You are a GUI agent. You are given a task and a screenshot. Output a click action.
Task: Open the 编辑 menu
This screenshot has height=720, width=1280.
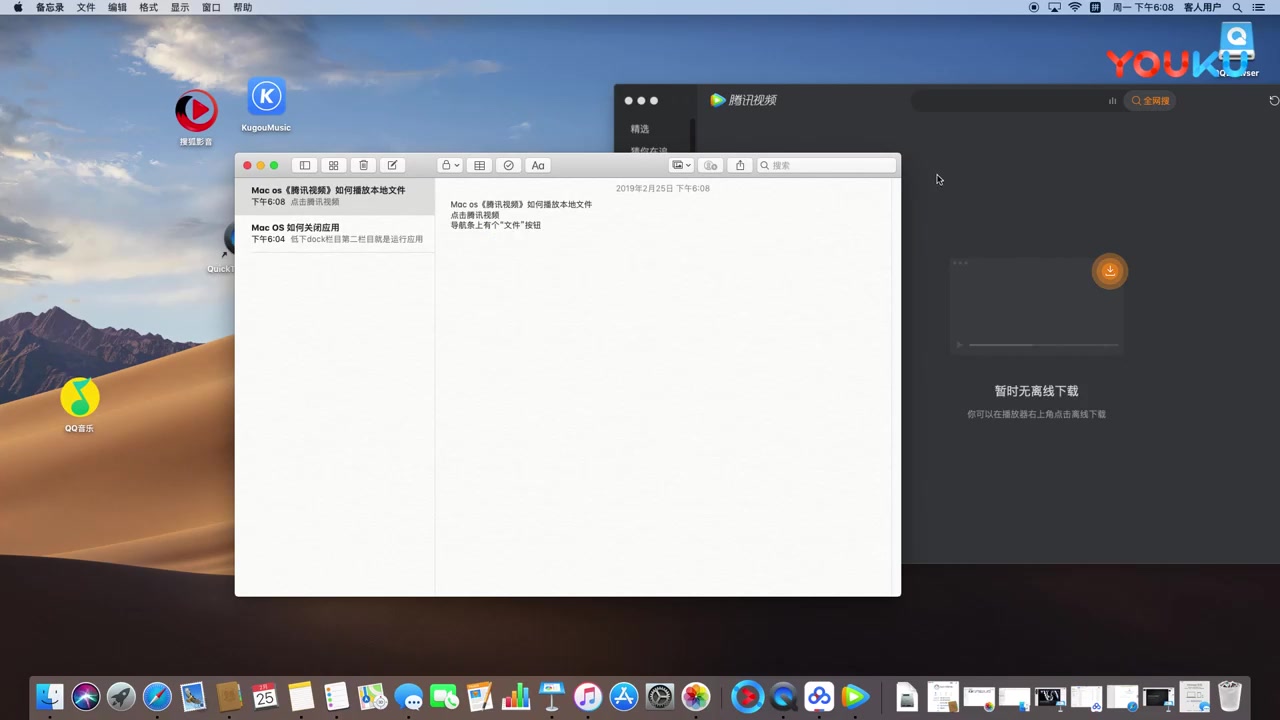pyautogui.click(x=117, y=7)
